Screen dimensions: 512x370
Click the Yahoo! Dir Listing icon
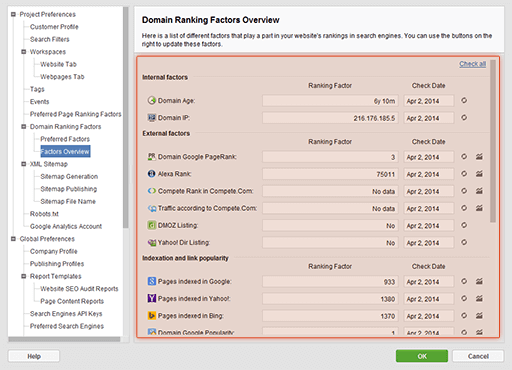click(152, 243)
